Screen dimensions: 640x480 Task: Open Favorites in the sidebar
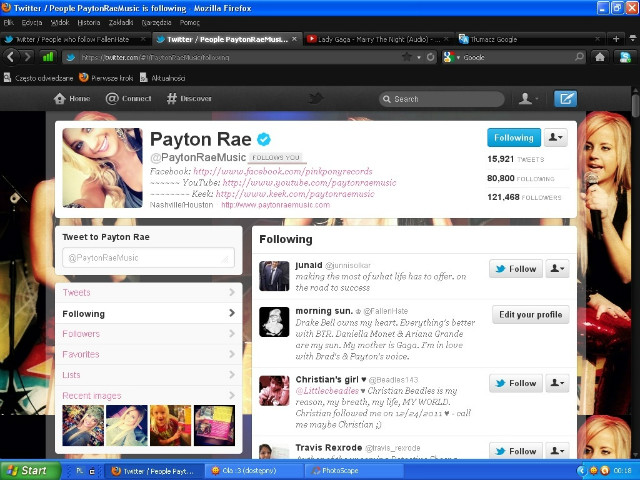[x=149, y=354]
